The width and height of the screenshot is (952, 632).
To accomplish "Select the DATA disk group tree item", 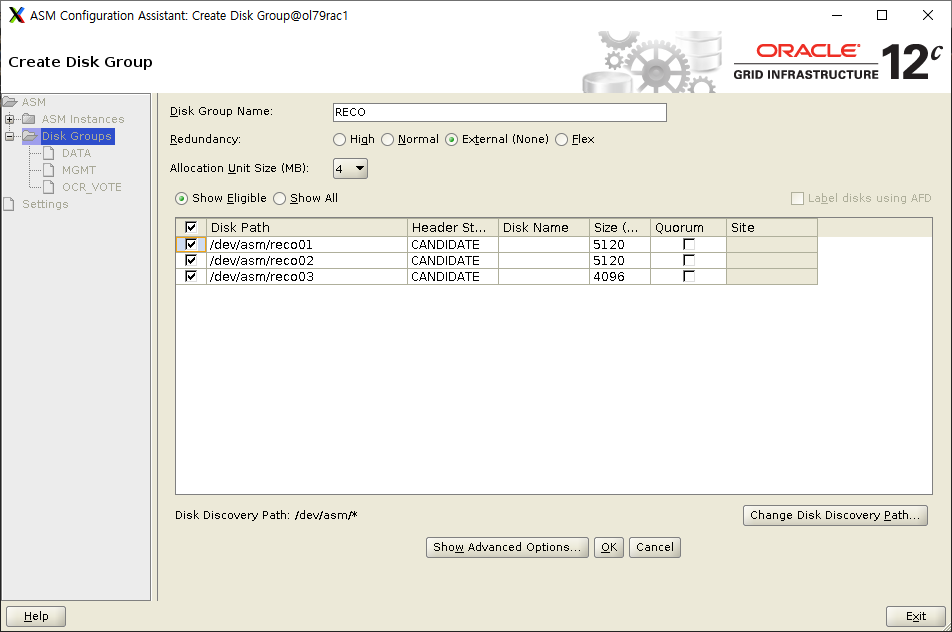I will 76,153.
